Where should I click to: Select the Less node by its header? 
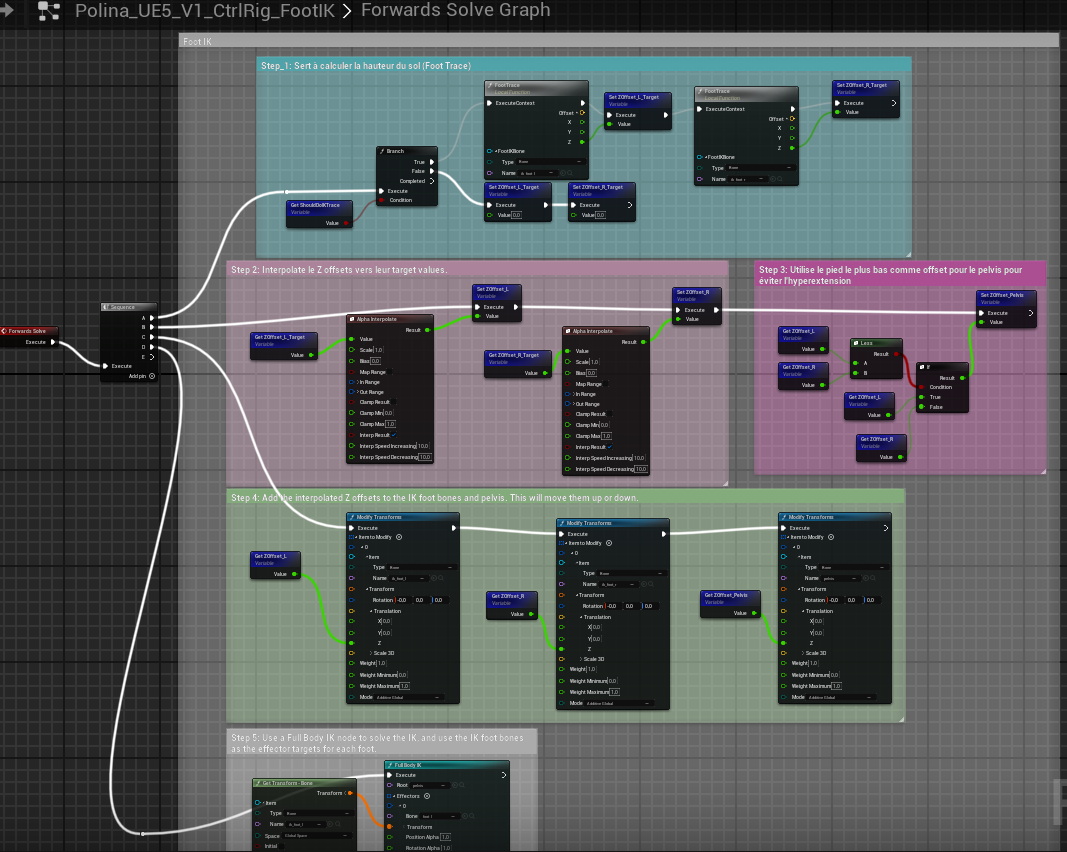click(876, 343)
